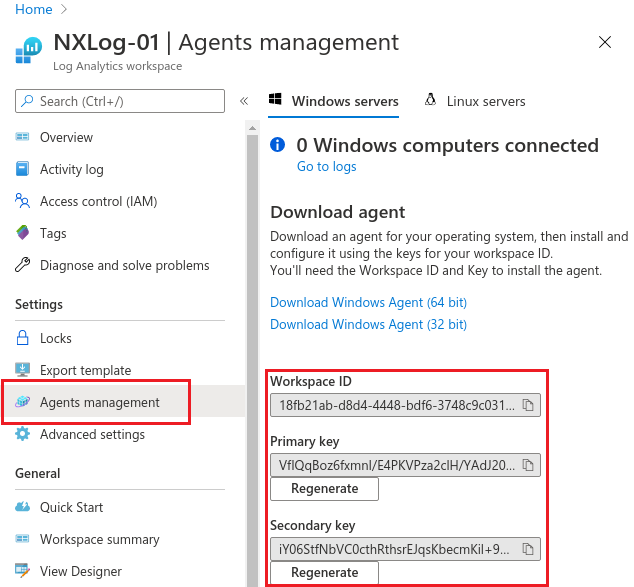Click the Diagnose wrench icon
This screenshot has width=634, height=587.
pyautogui.click(x=22, y=265)
